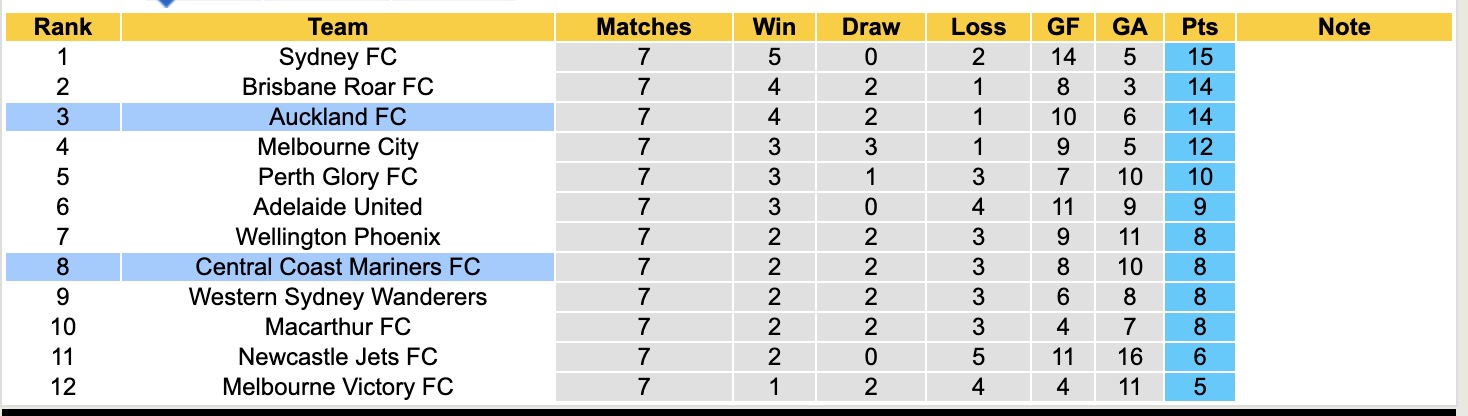Select the Wellington Phoenix team name
The width and height of the screenshot is (1468, 416).
click(x=338, y=237)
